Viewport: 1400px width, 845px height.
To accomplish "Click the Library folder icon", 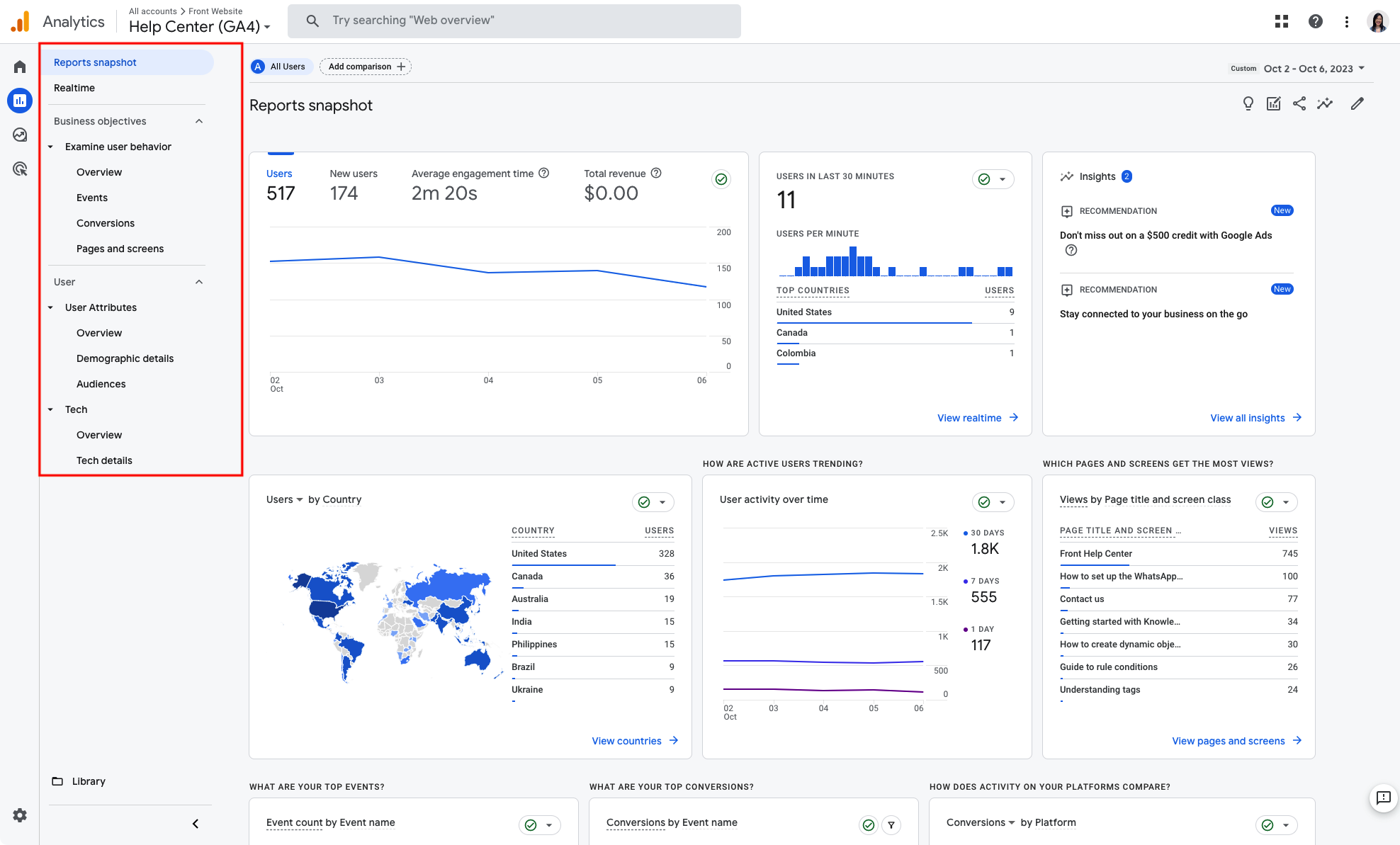I will (x=57, y=781).
